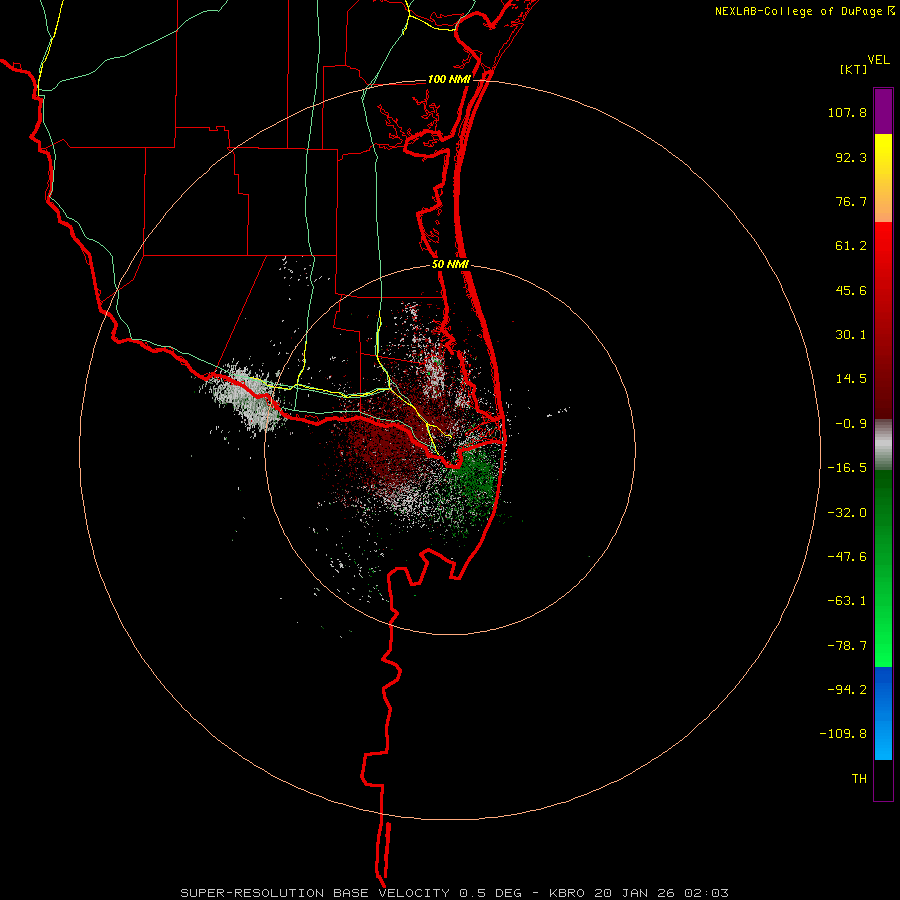900x900 pixels.
Task: Click the 100 NMI range ring label
Action: coord(449,79)
